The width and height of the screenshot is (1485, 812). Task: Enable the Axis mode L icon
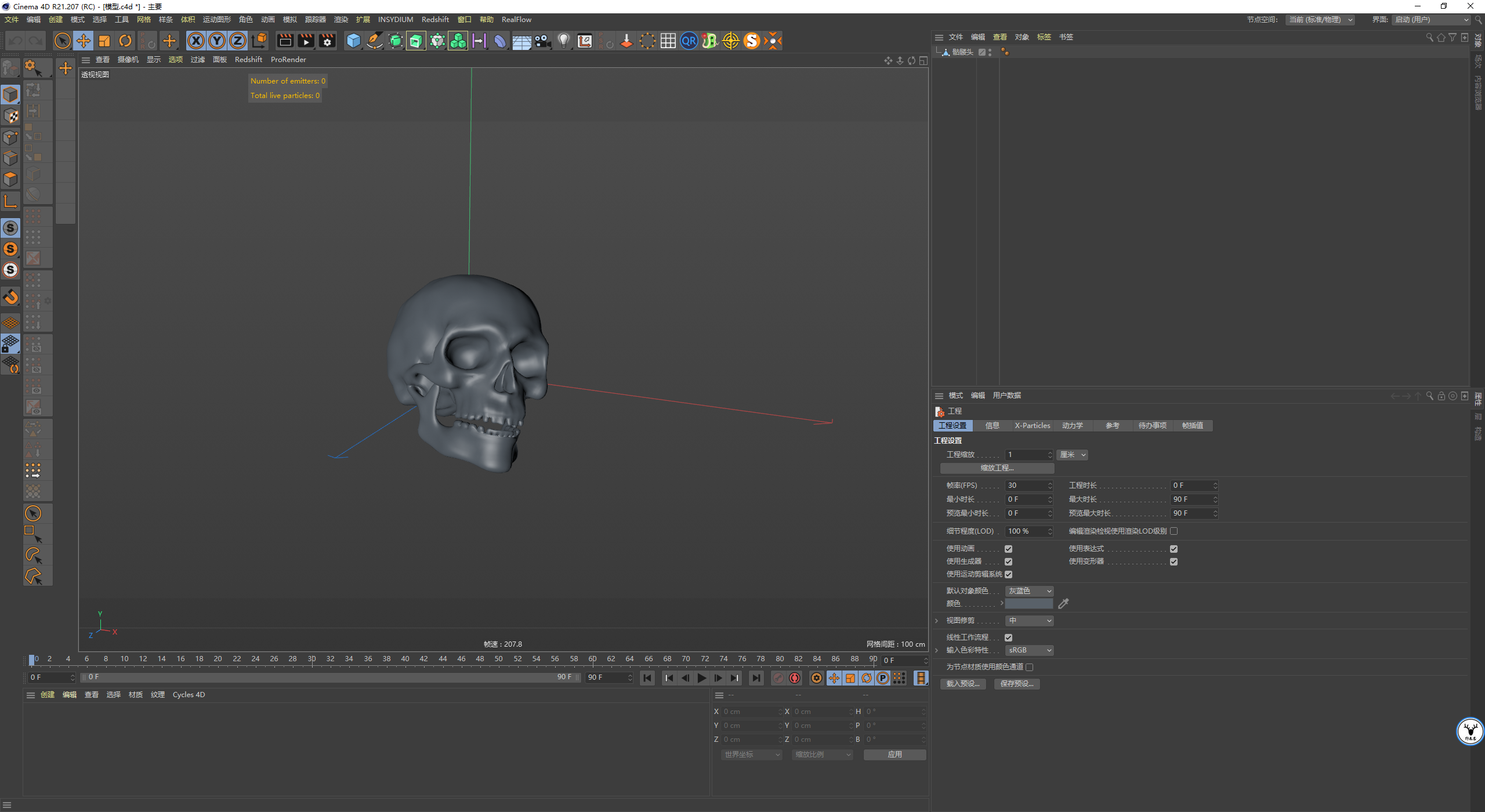(10, 201)
